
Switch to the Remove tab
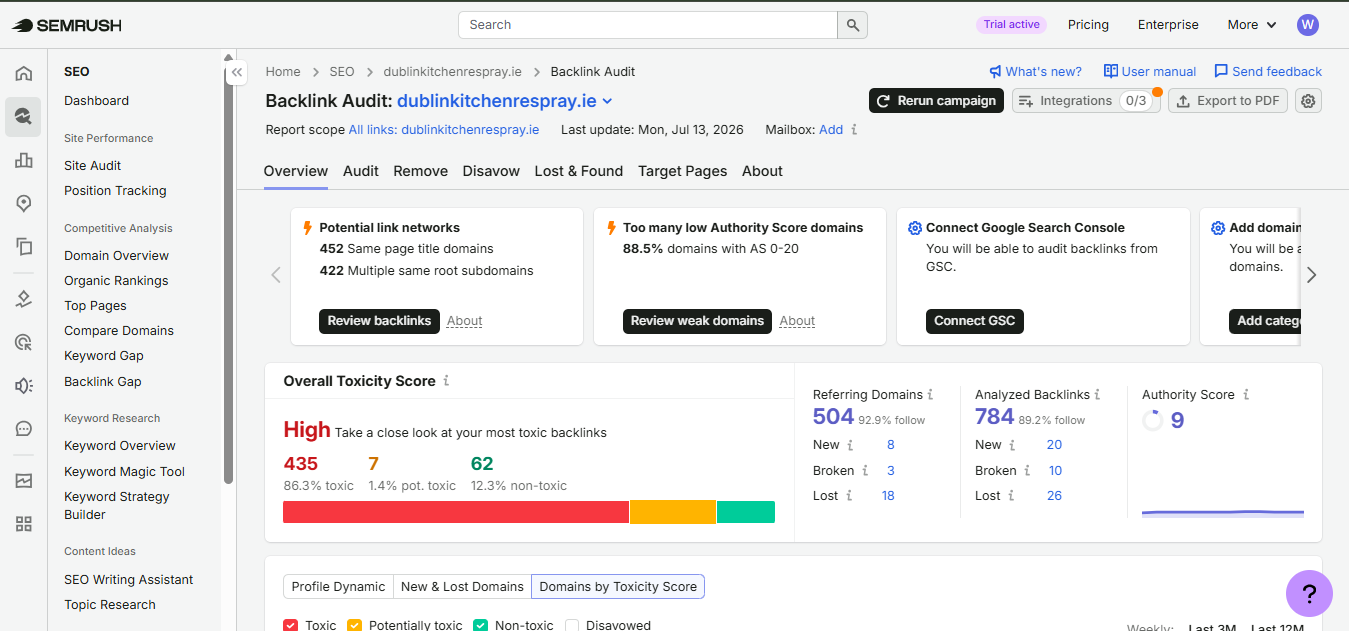pyautogui.click(x=420, y=171)
